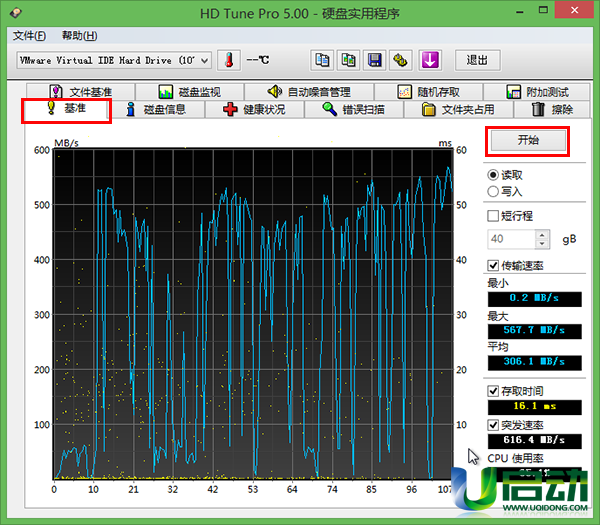Click the burst rate 616.4 MB/s value
The height and width of the screenshot is (525, 600).
535,441
